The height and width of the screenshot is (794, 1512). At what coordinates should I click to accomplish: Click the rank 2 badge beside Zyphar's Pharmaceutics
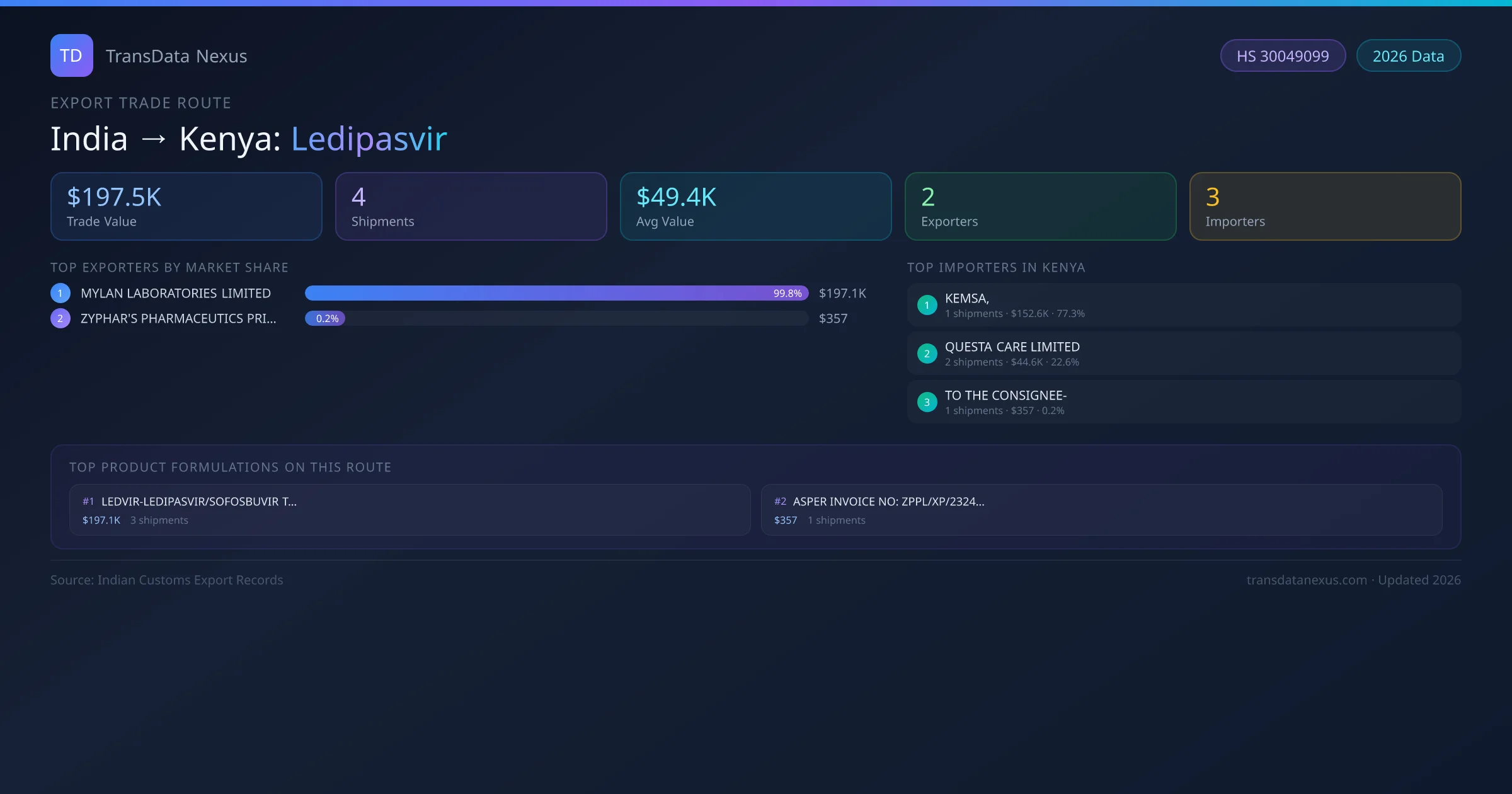click(x=60, y=318)
